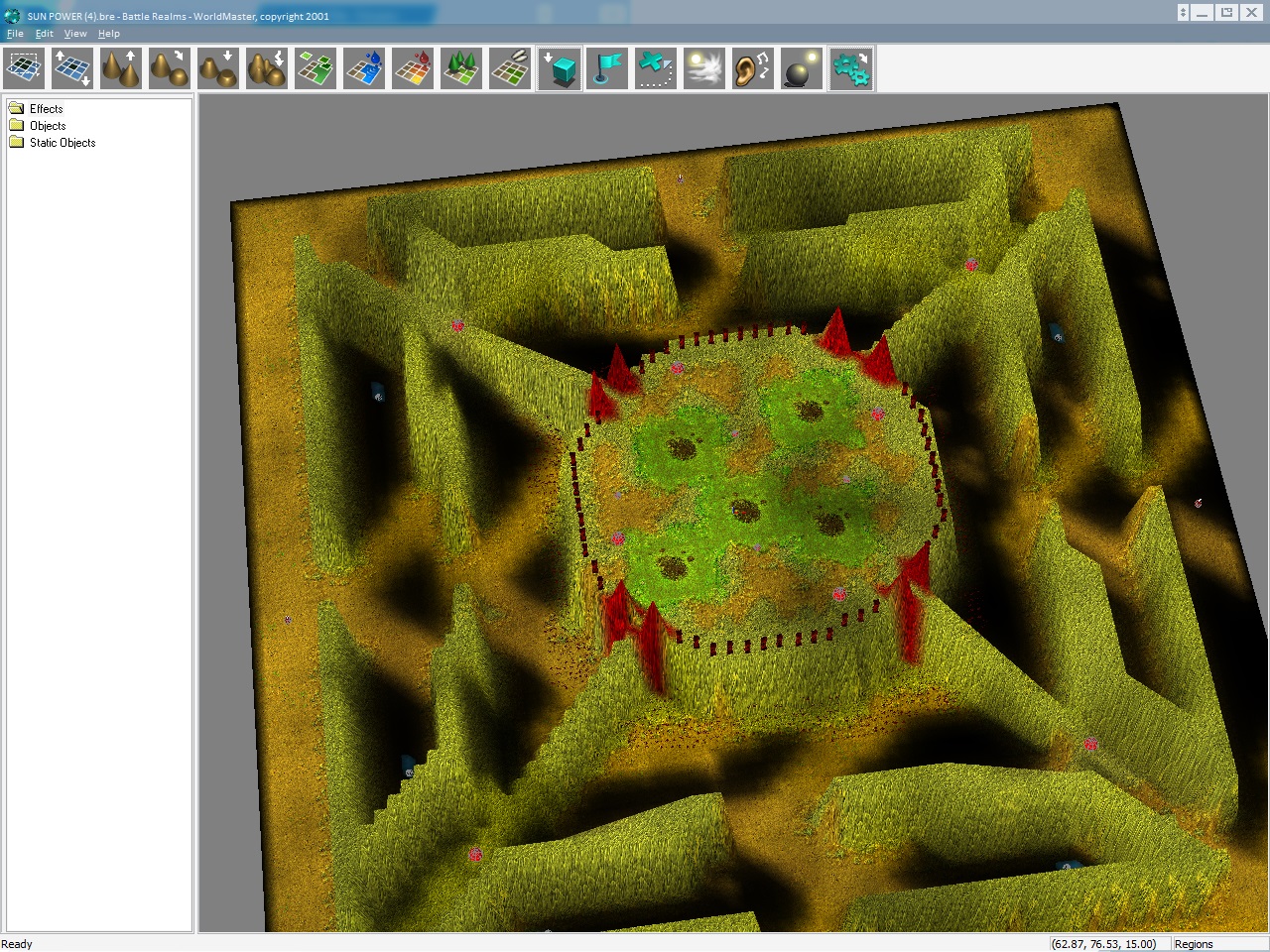Expand the Objects folder
The height and width of the screenshot is (952, 1270).
47,126
